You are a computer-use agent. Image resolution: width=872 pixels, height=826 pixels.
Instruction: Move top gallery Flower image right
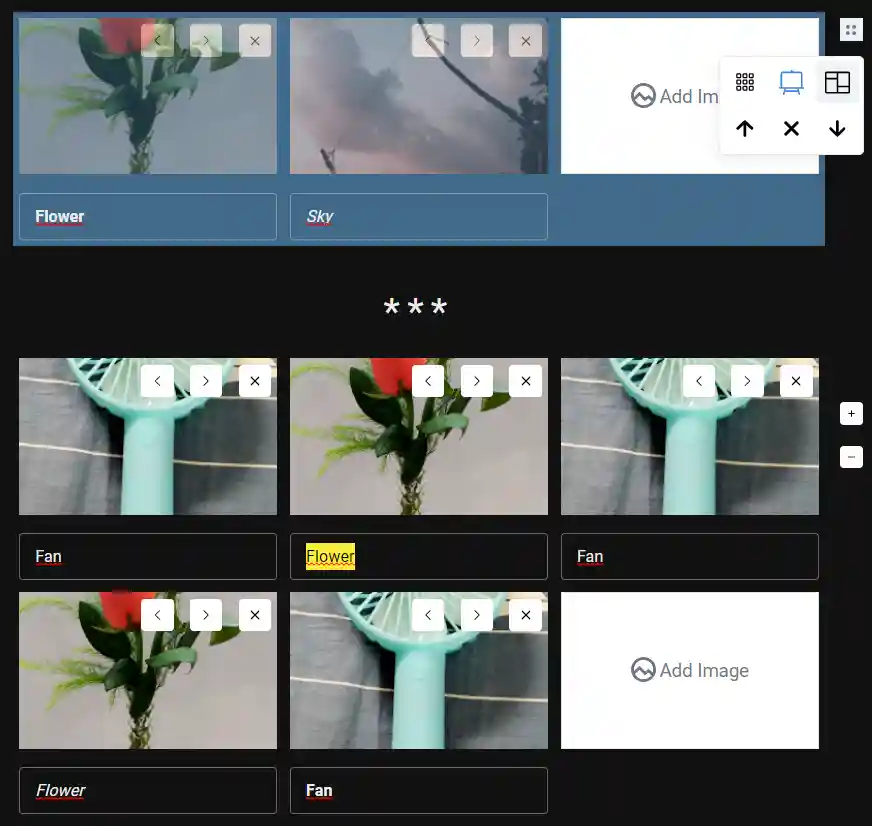tap(206, 41)
